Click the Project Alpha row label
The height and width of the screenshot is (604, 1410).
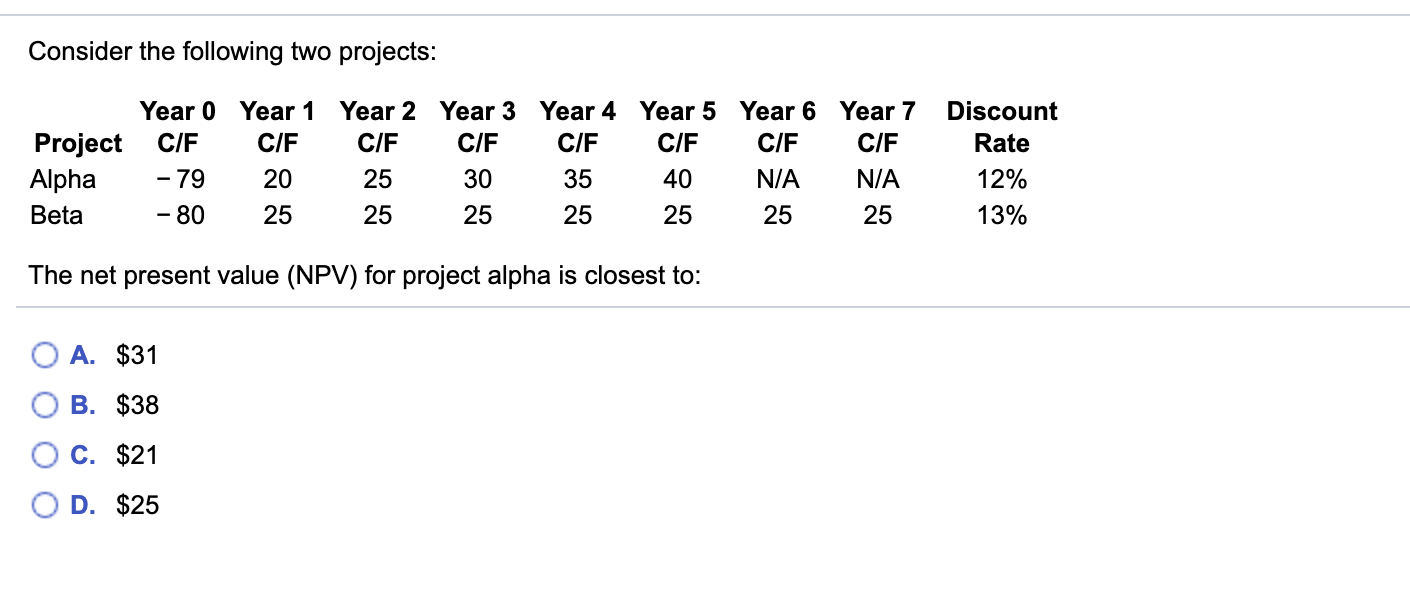click(64, 179)
